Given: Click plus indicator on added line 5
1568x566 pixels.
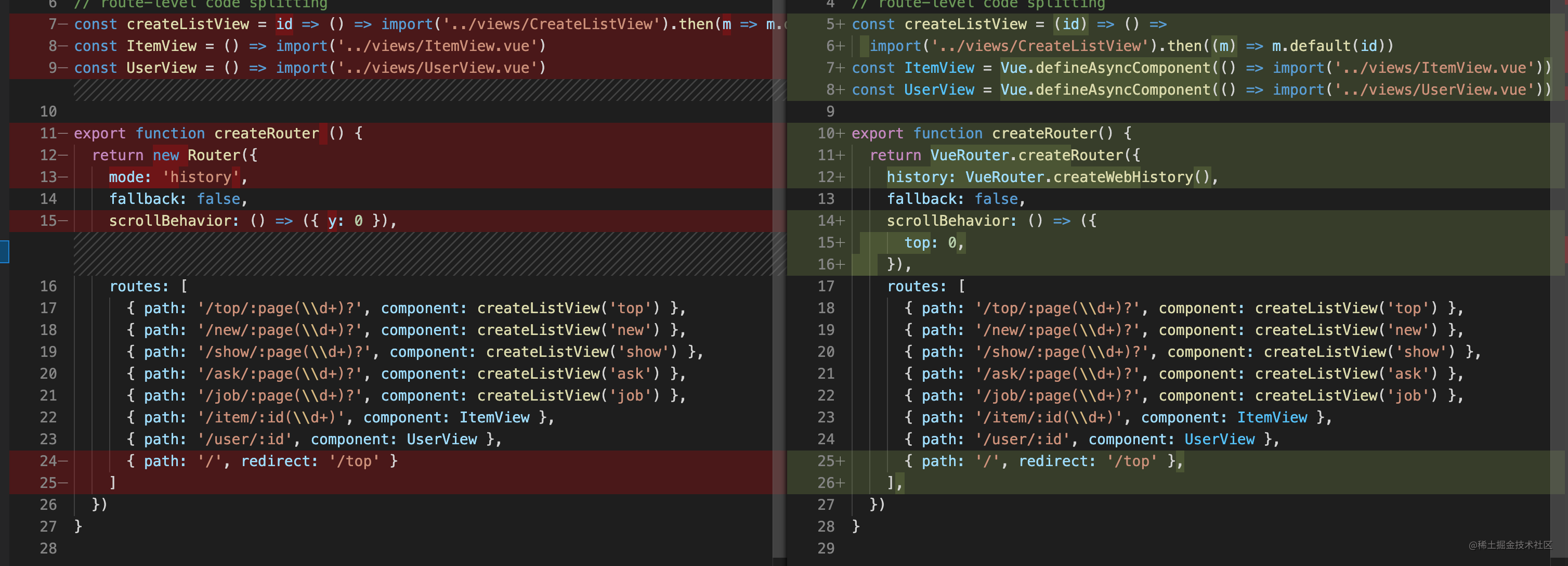Looking at the screenshot, I should pyautogui.click(x=841, y=24).
